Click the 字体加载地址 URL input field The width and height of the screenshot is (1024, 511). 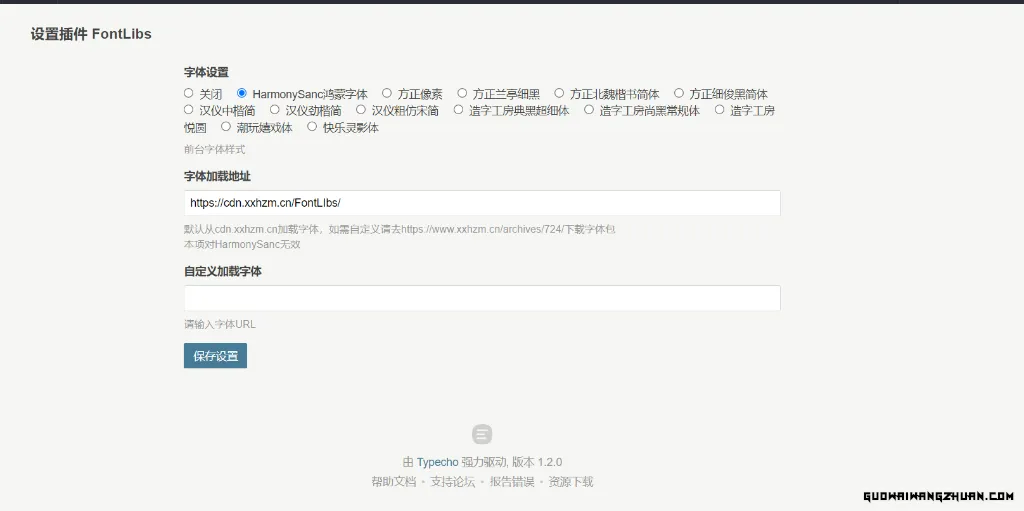pyautogui.click(x=482, y=203)
